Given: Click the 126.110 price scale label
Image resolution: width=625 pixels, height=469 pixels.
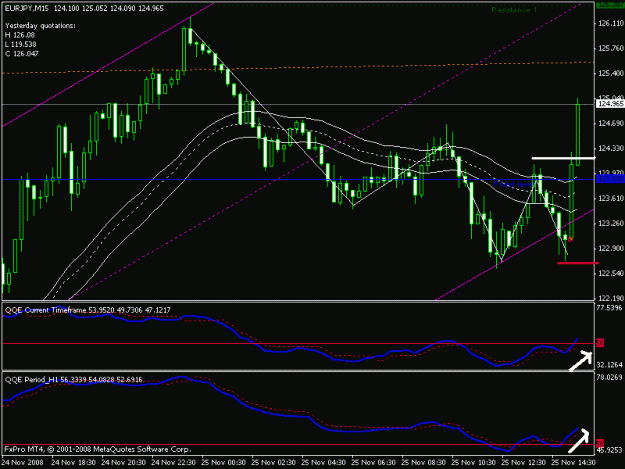Looking at the screenshot, I should pyautogui.click(x=611, y=24).
